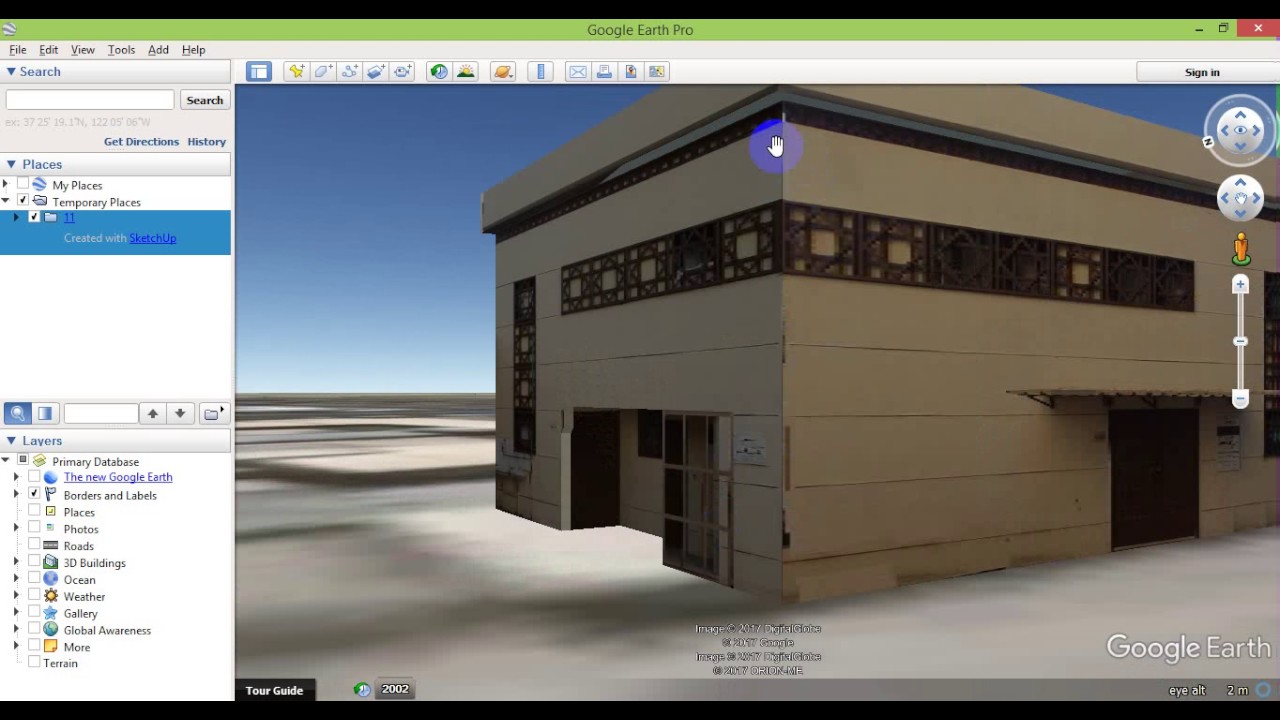Image resolution: width=1280 pixels, height=720 pixels.
Task: Enable the Terrain layer checkbox
Action: click(34, 662)
